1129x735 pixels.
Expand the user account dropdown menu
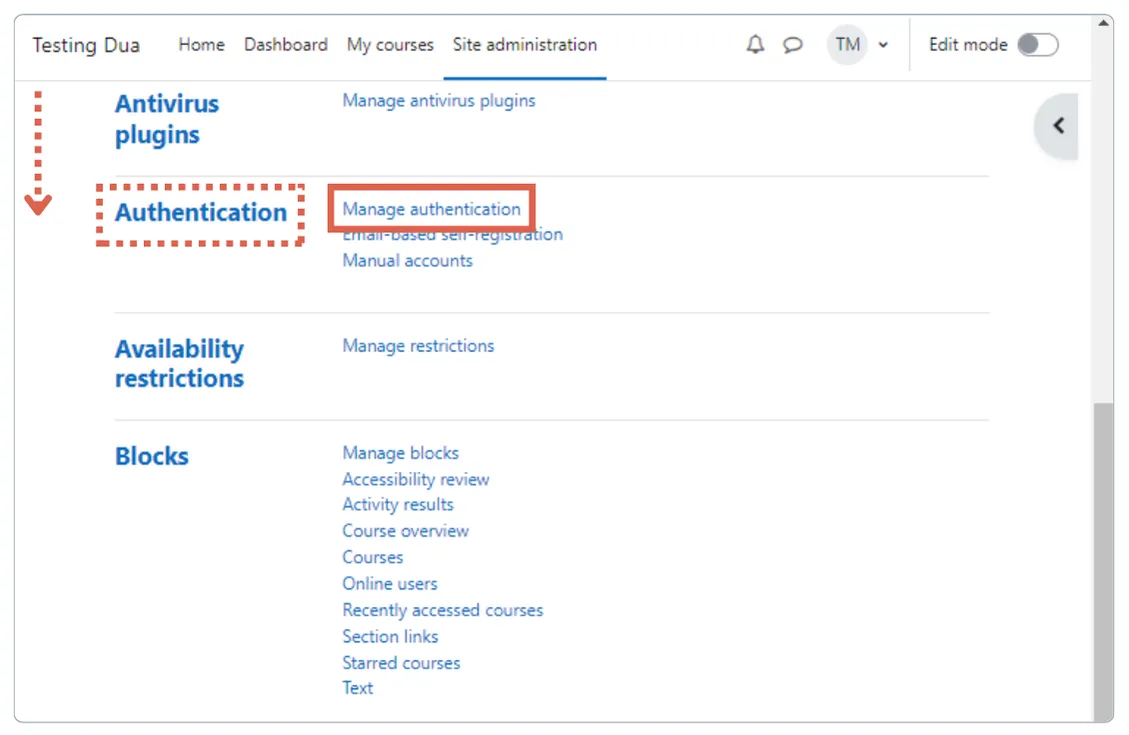(x=882, y=44)
